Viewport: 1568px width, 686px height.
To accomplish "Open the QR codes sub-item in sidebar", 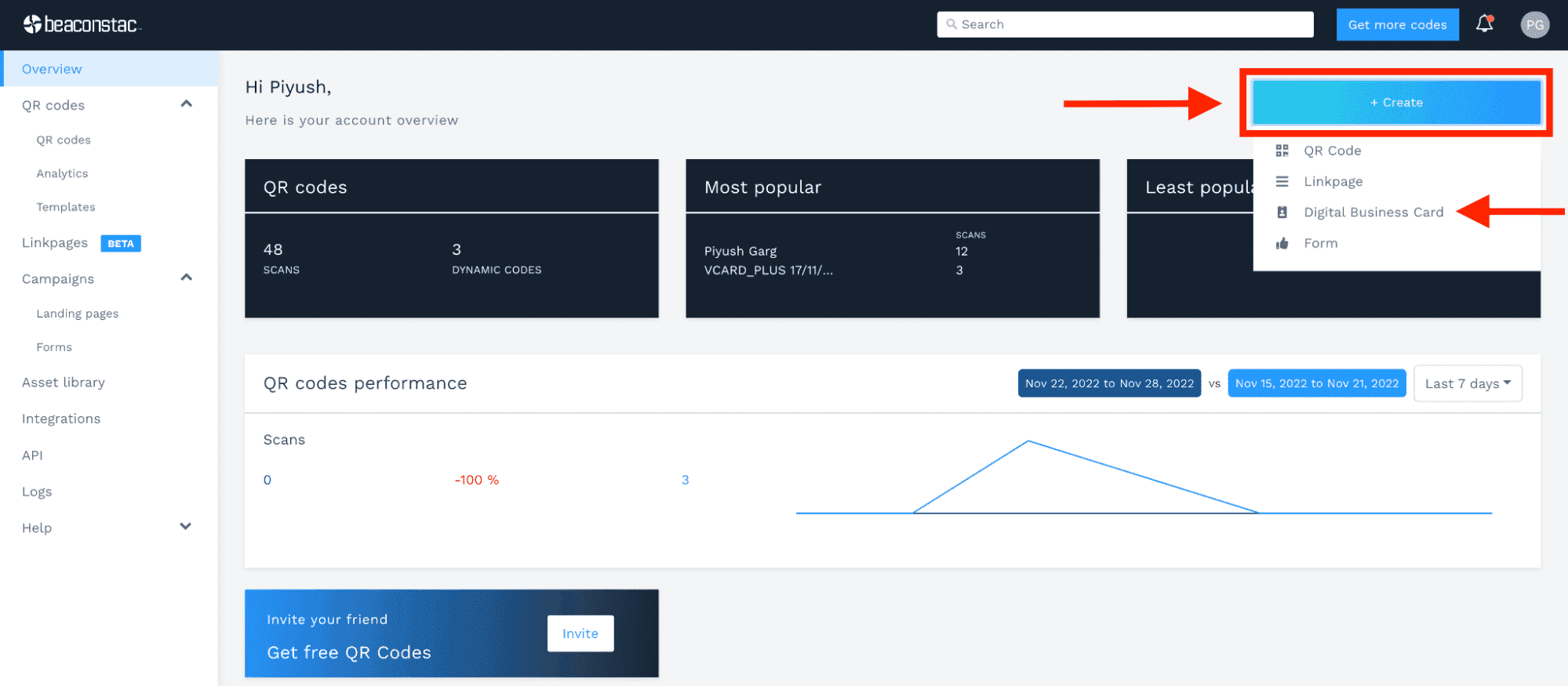I will click(64, 140).
